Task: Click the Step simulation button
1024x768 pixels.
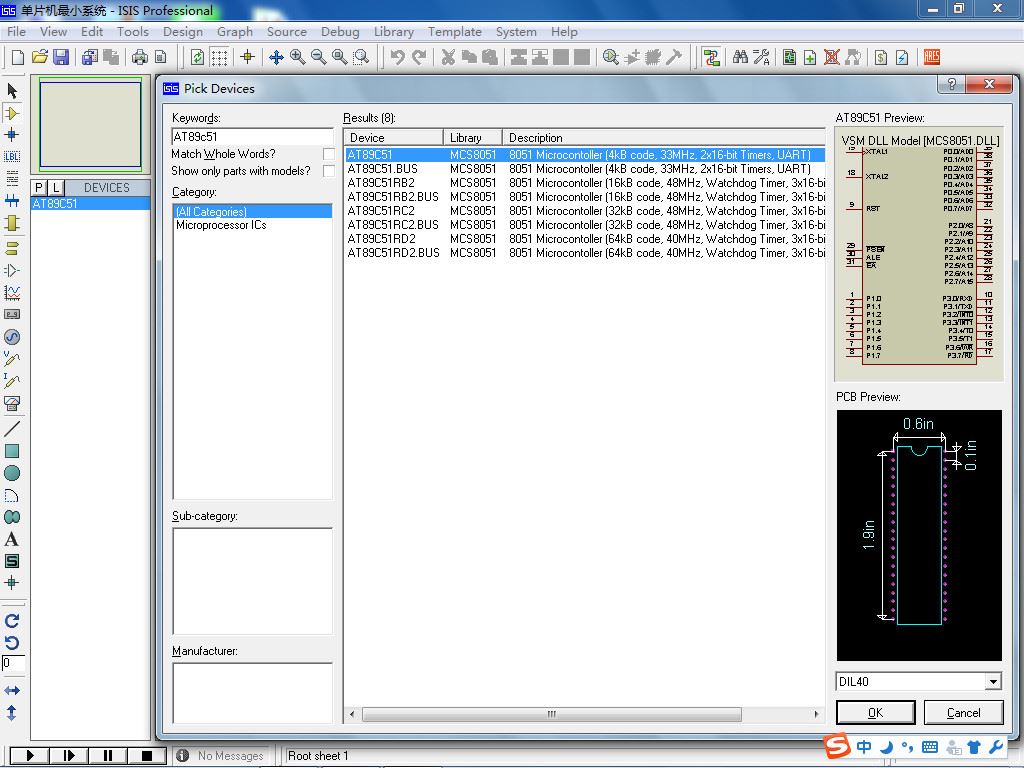Action: click(69, 756)
